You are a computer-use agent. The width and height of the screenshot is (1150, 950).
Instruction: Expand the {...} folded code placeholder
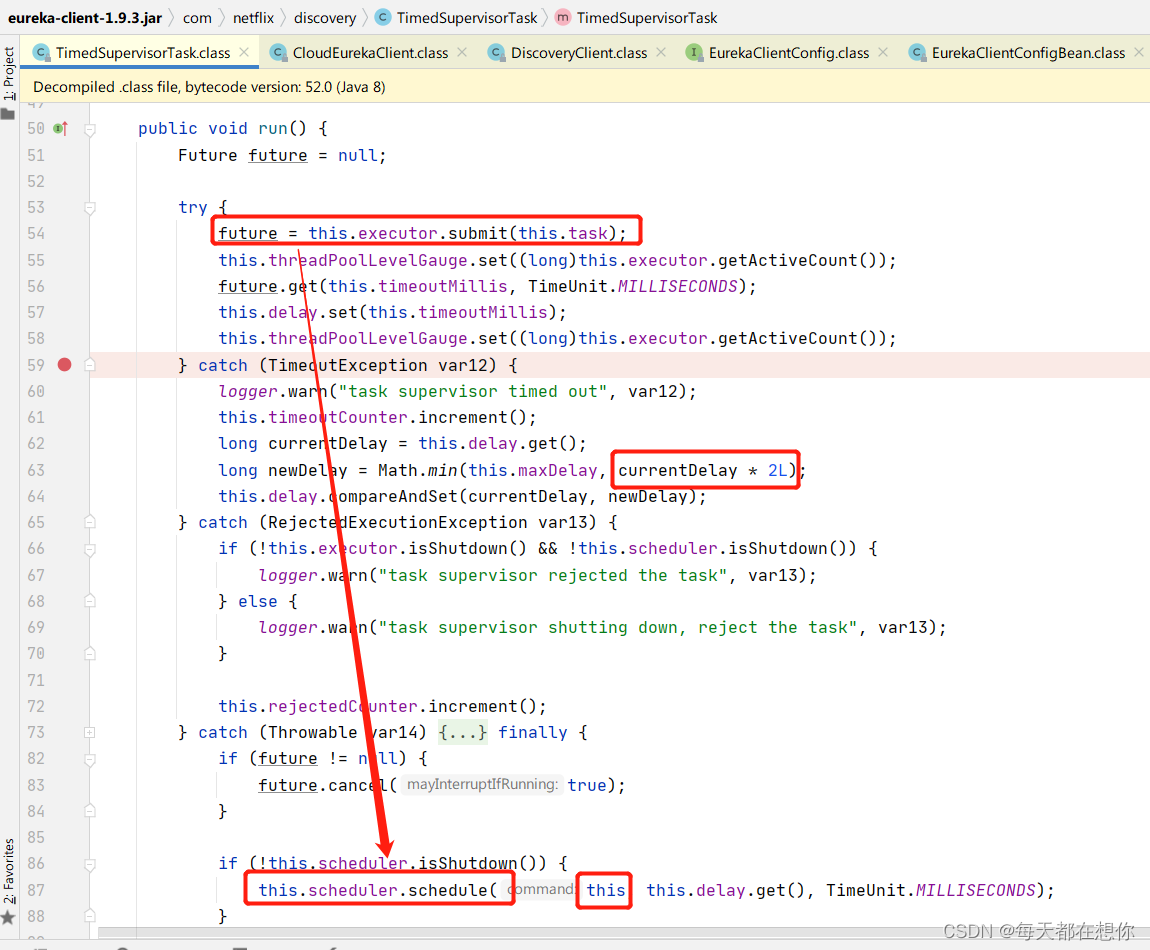tap(462, 732)
